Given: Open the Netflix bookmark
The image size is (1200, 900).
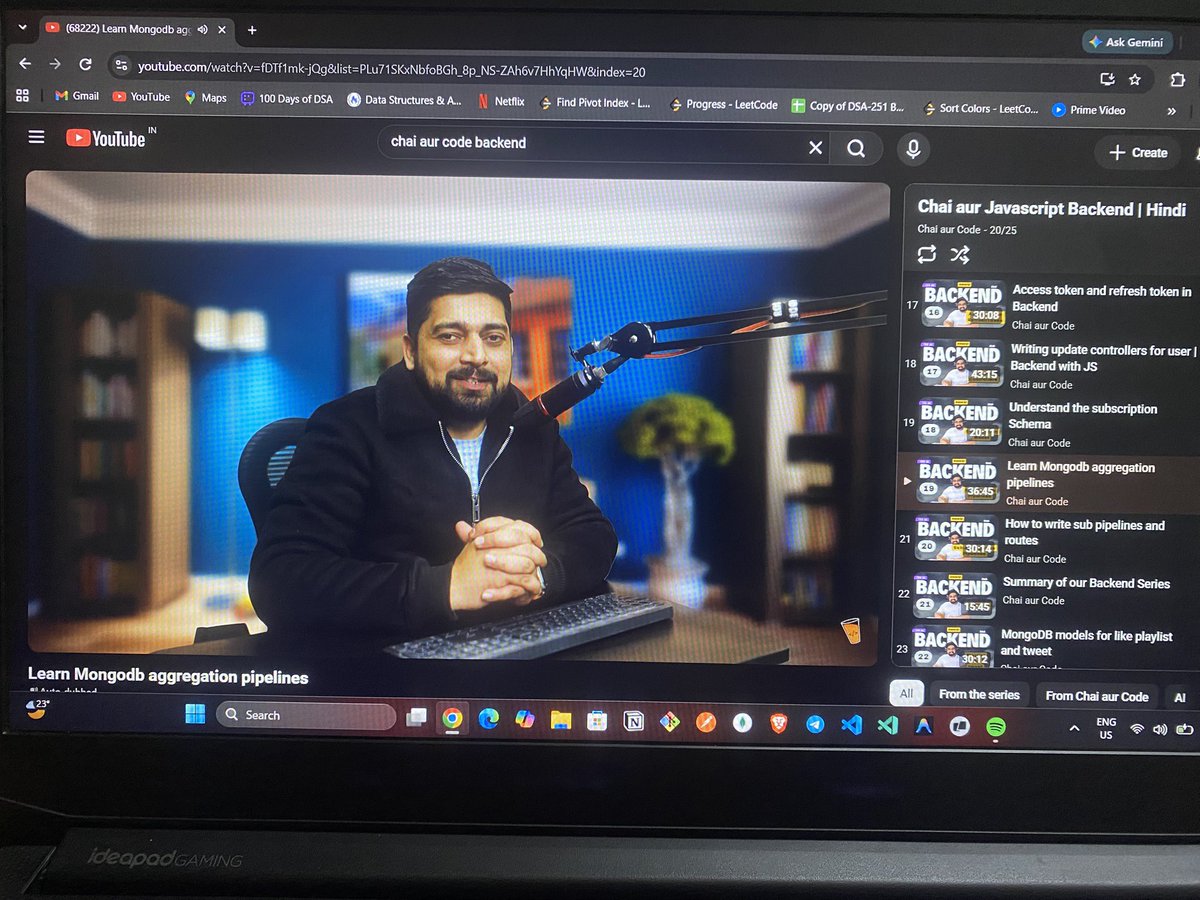Looking at the screenshot, I should (500, 101).
